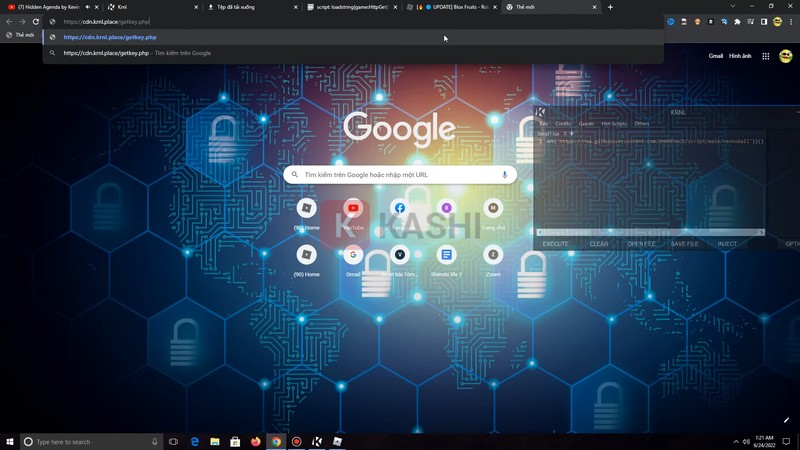Screen dimensions: 800x450
Task: Show hidden system tray icons
Action: pos(736,442)
